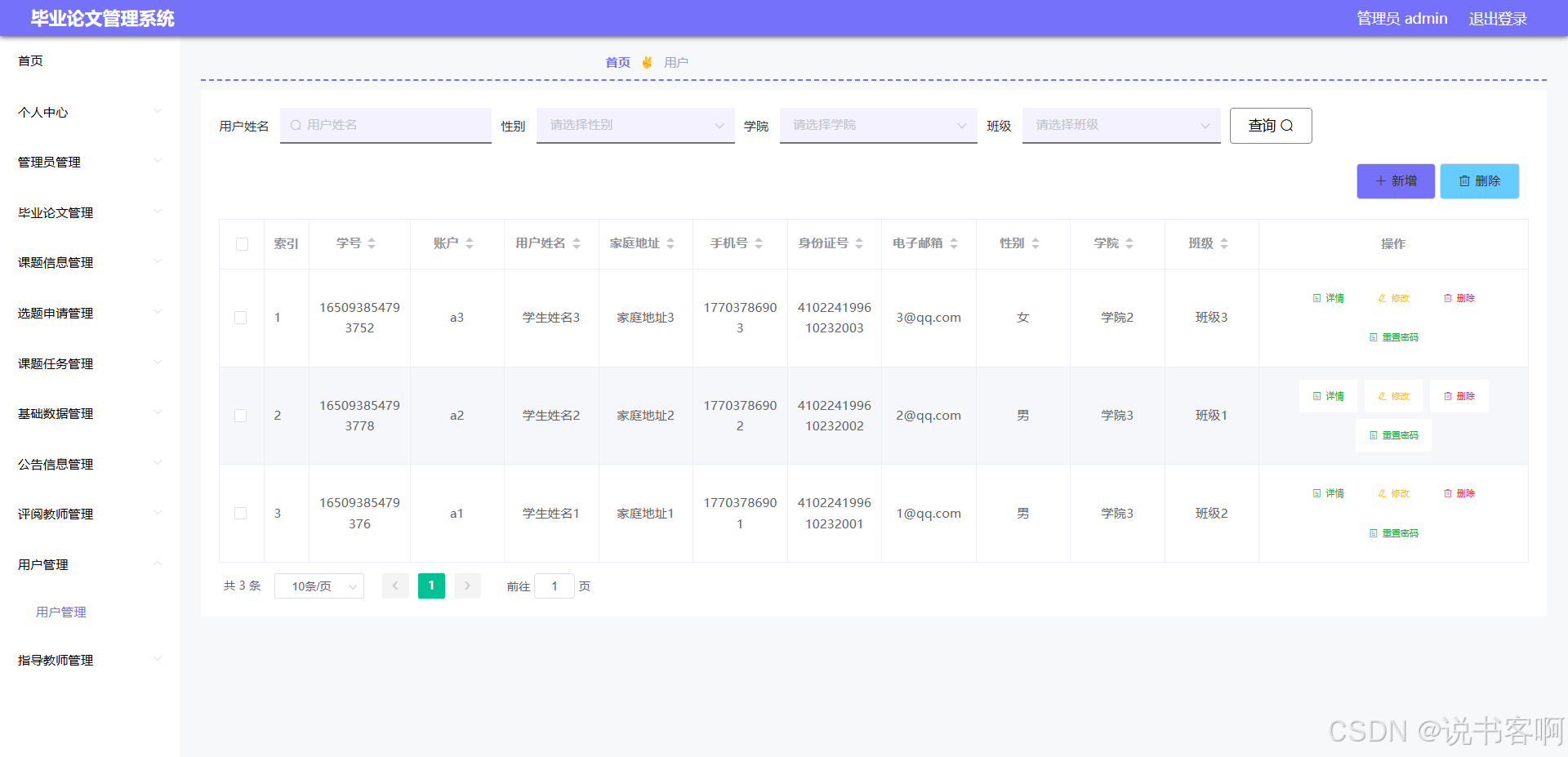Click 修改 for user a2
The width and height of the screenshot is (1568, 757).
click(1394, 396)
